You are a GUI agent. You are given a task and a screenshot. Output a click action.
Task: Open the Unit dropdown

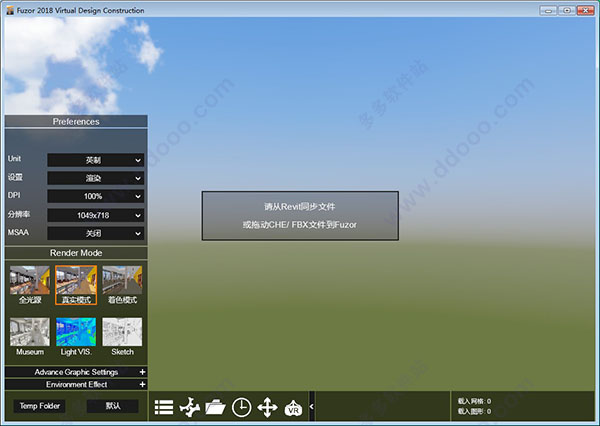[96, 160]
